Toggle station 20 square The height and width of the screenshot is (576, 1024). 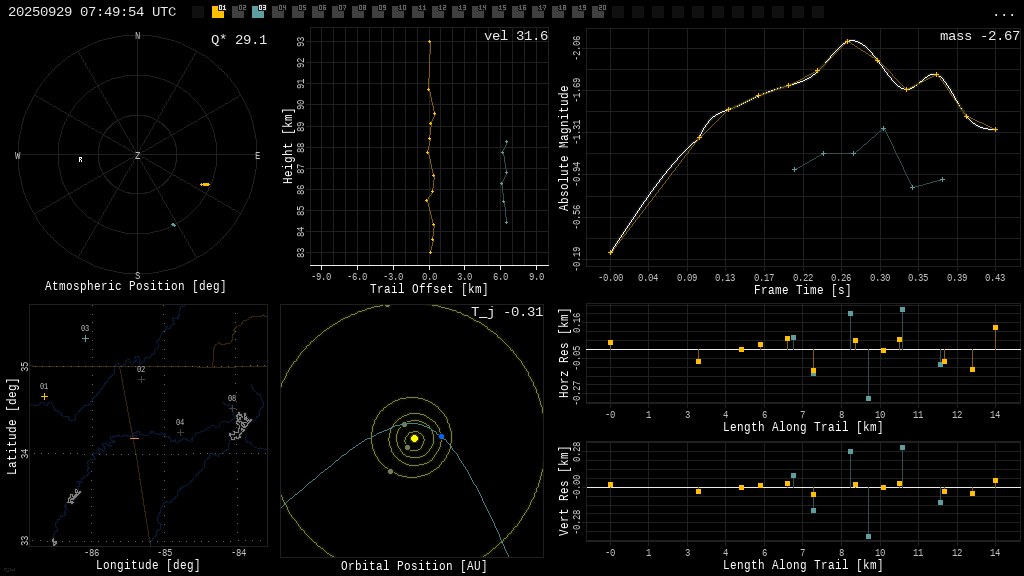598,12
